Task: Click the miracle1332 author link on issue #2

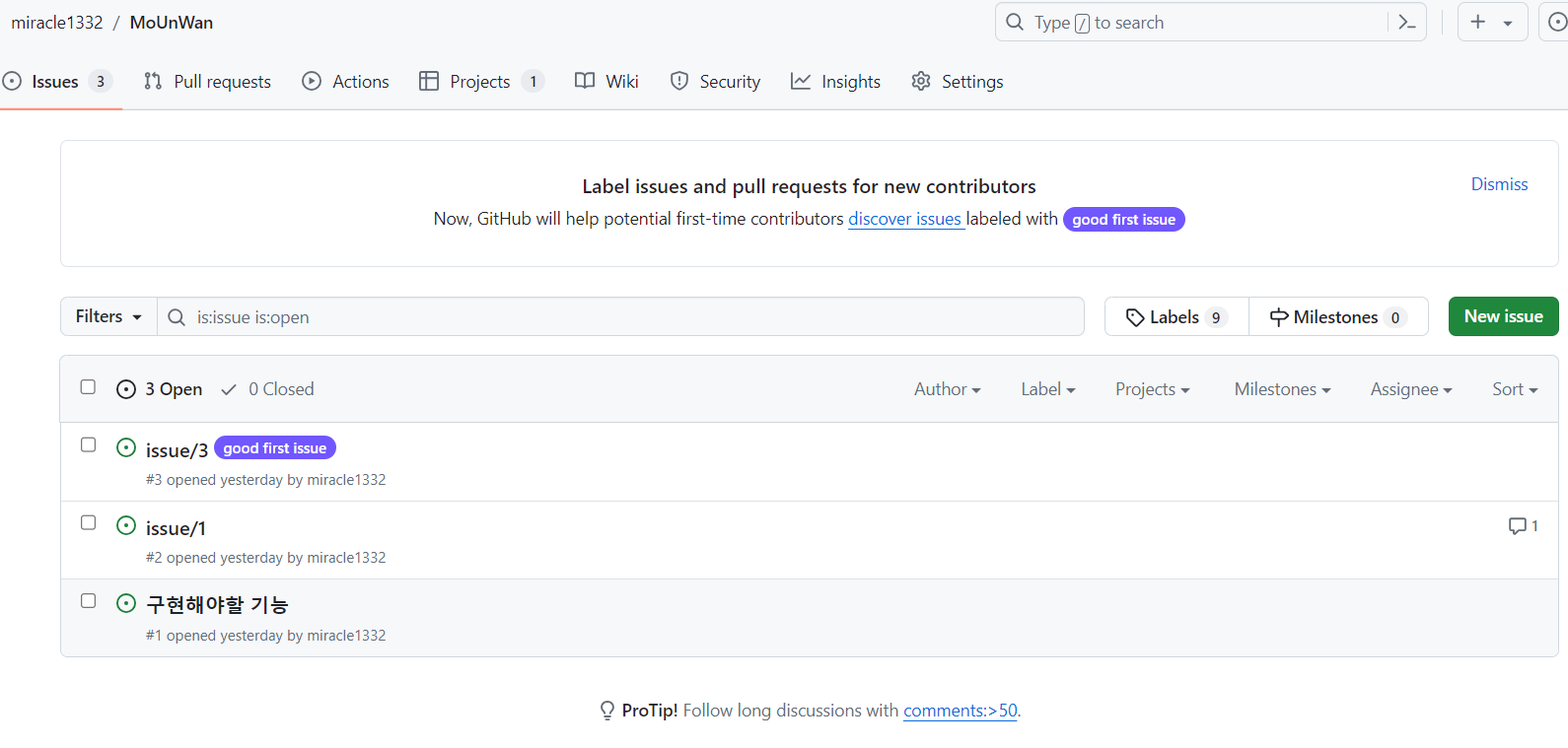Action: pos(346,558)
